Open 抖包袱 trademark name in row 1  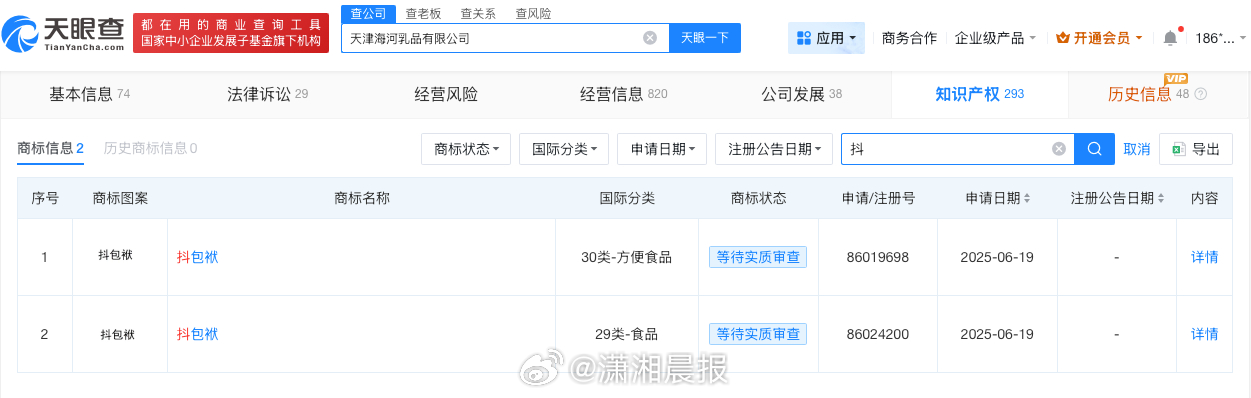[x=197, y=257]
